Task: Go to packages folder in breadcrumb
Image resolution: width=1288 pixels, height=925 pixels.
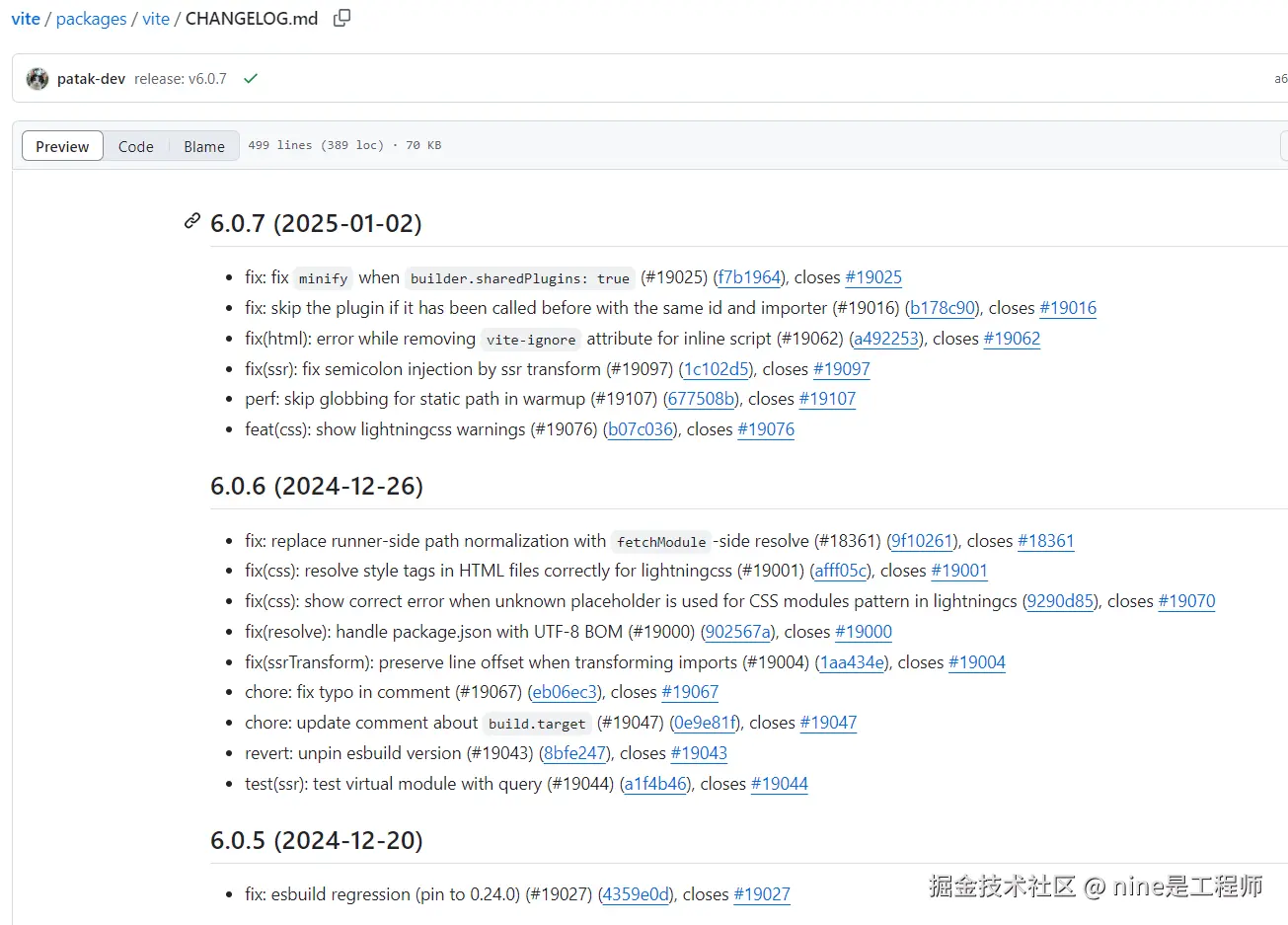Action: tap(92, 19)
